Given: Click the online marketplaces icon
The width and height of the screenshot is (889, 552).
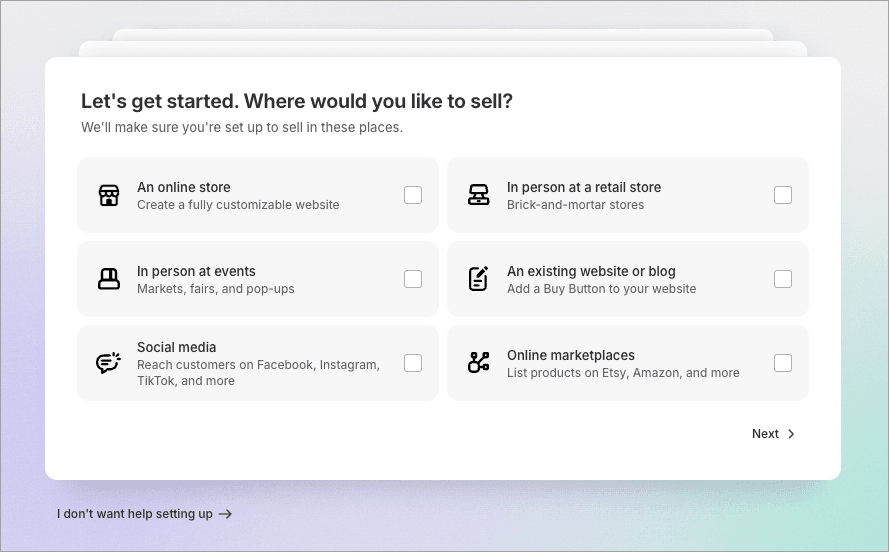Looking at the screenshot, I should [x=479, y=363].
